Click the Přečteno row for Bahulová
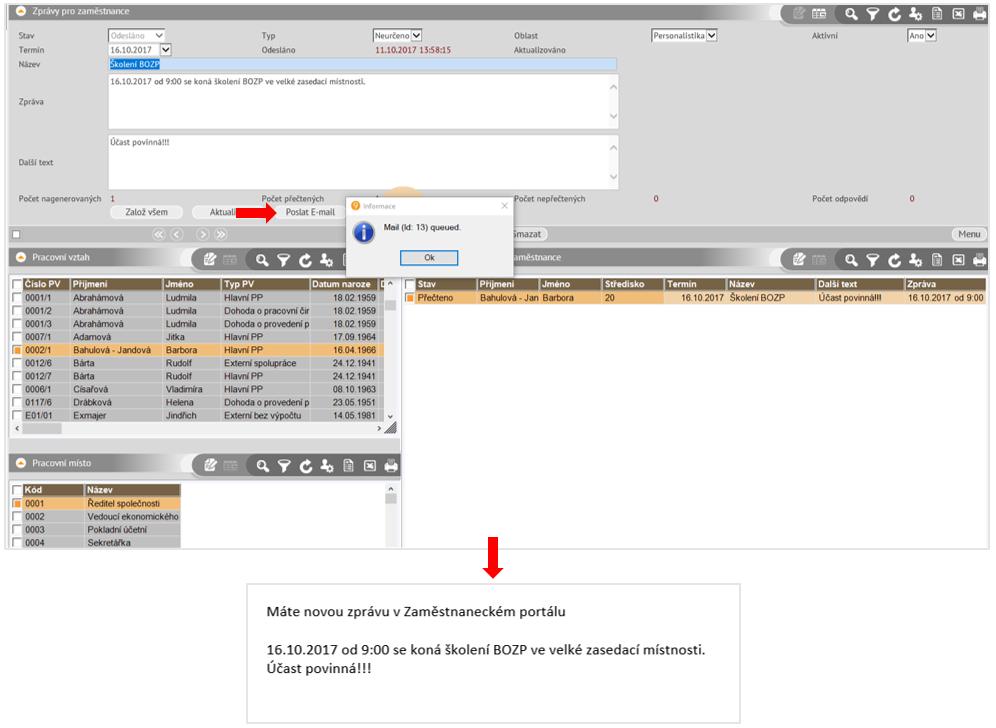 [695, 297]
